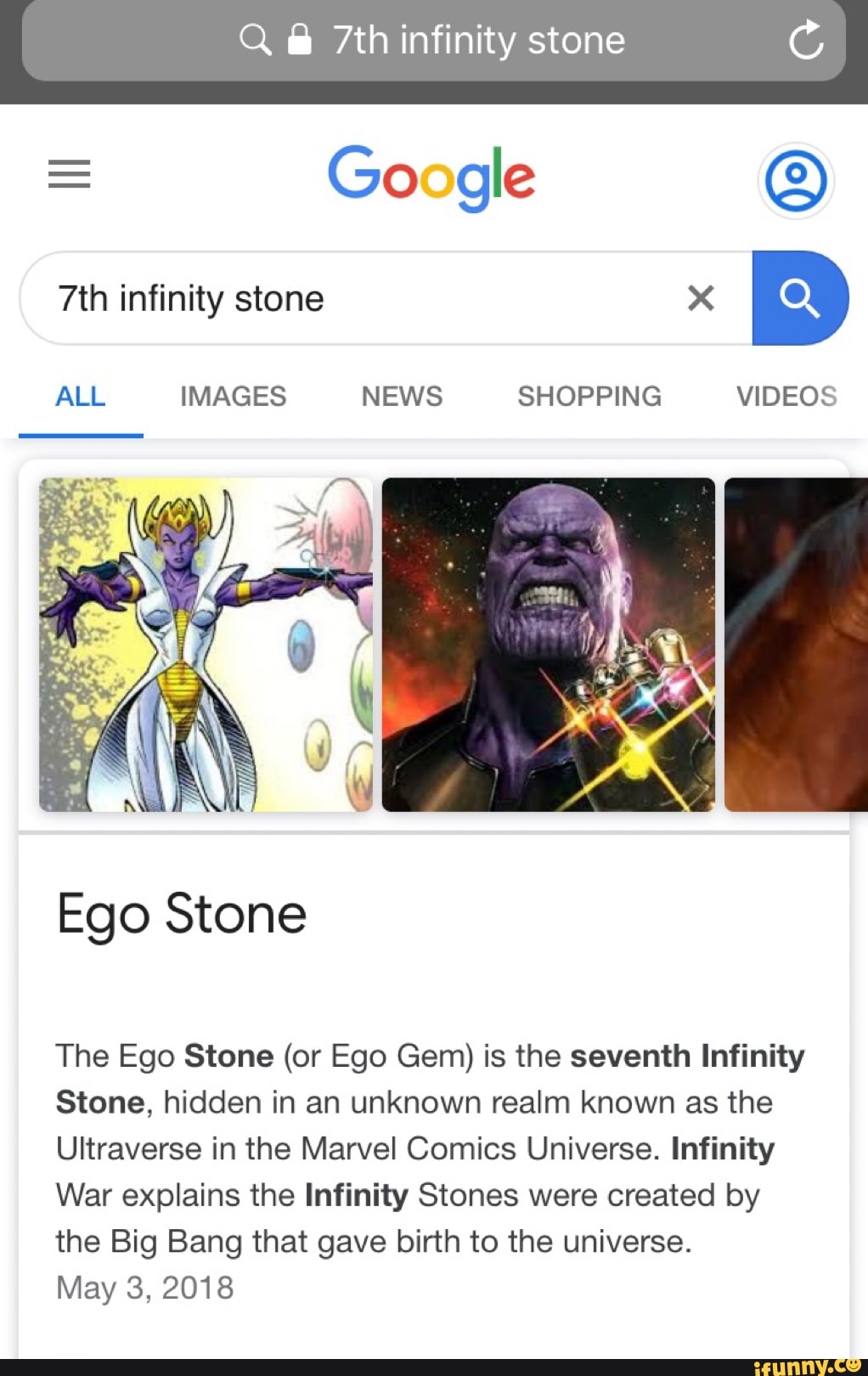Screen dimensions: 868x1376
Task: Tap the page reload icon in address bar
Action: (807, 40)
